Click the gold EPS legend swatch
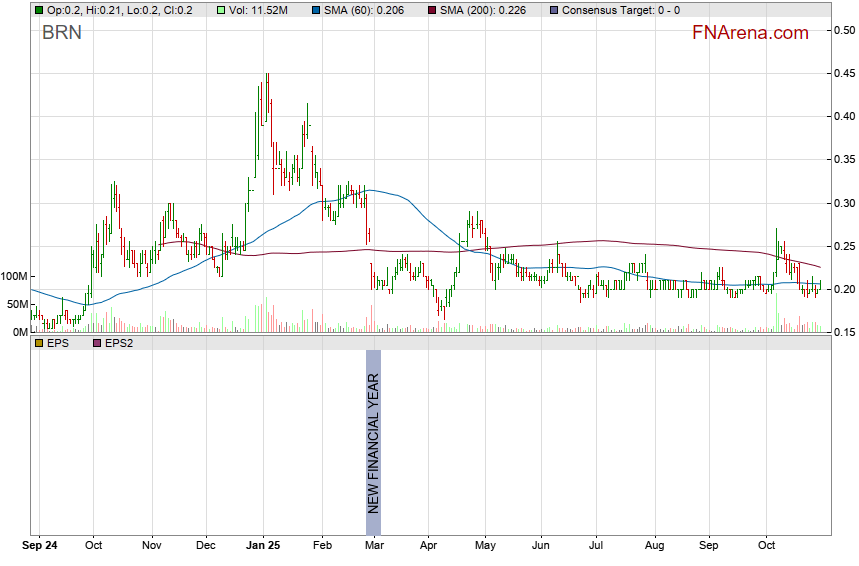The height and width of the screenshot is (566, 859). (x=39, y=343)
